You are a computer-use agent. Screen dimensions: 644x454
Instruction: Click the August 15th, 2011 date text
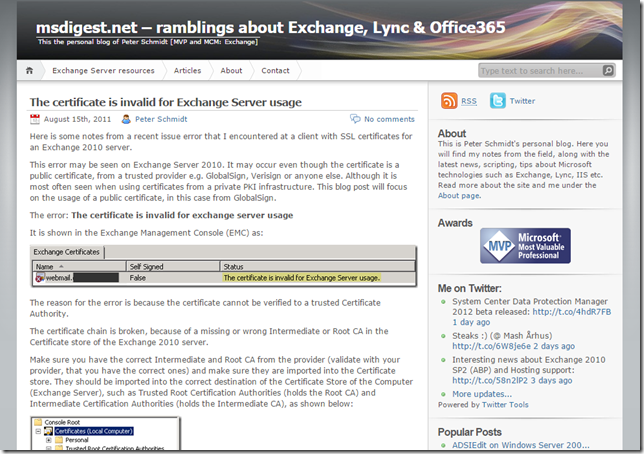(77, 119)
